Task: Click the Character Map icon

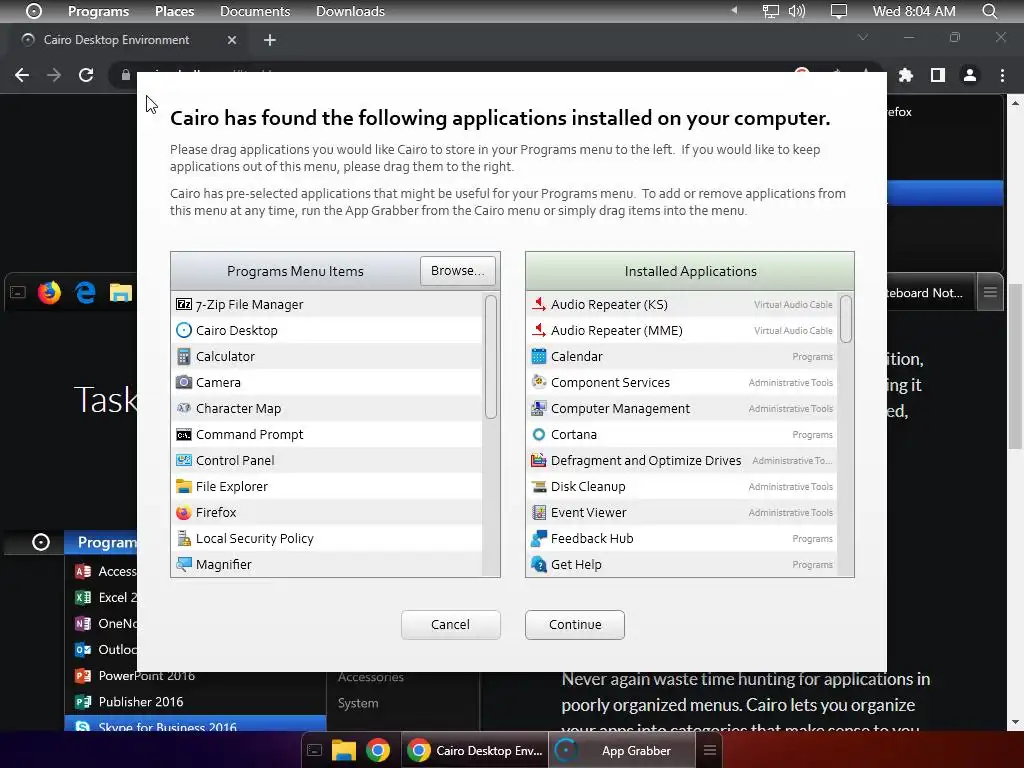Action: pyautogui.click(x=184, y=408)
